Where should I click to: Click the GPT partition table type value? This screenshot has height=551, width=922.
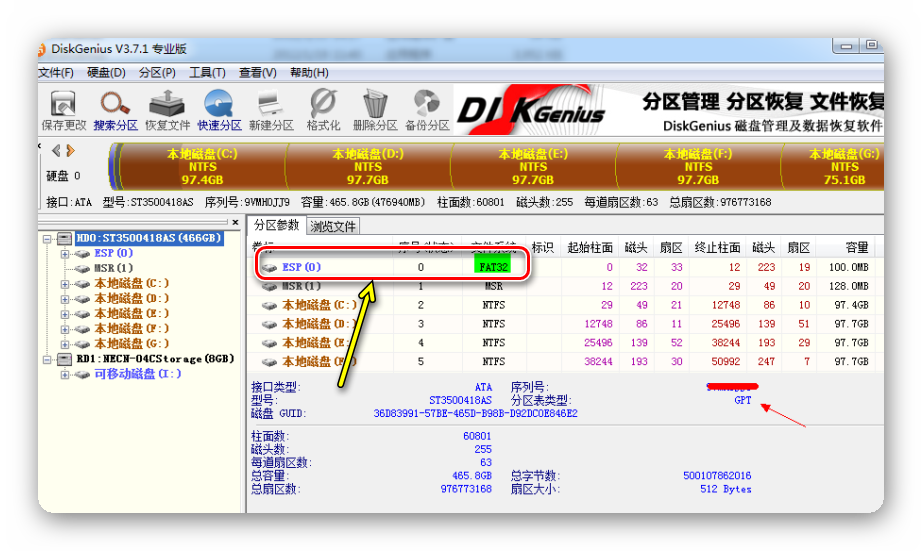(x=743, y=400)
